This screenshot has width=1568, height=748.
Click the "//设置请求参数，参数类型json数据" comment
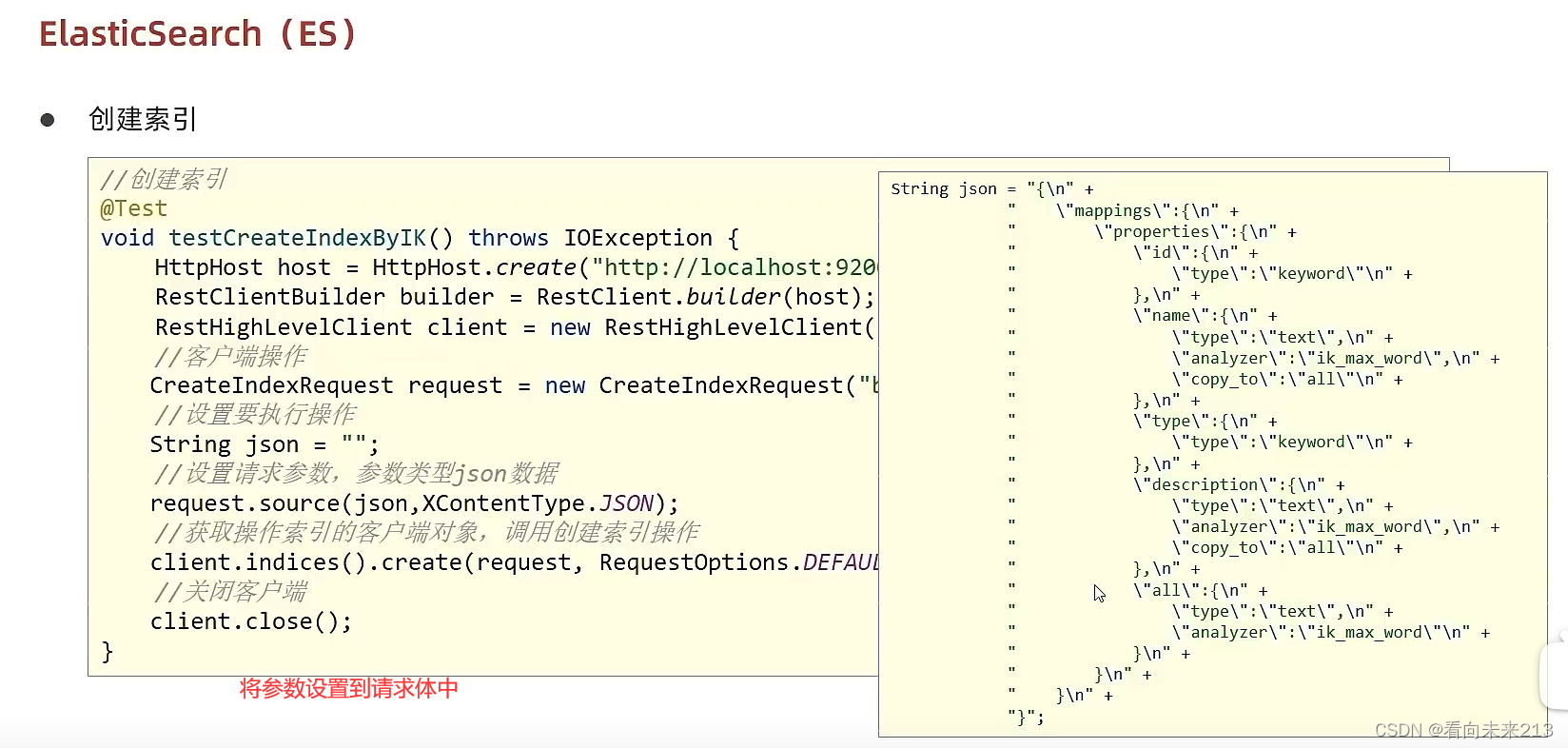coord(355,473)
